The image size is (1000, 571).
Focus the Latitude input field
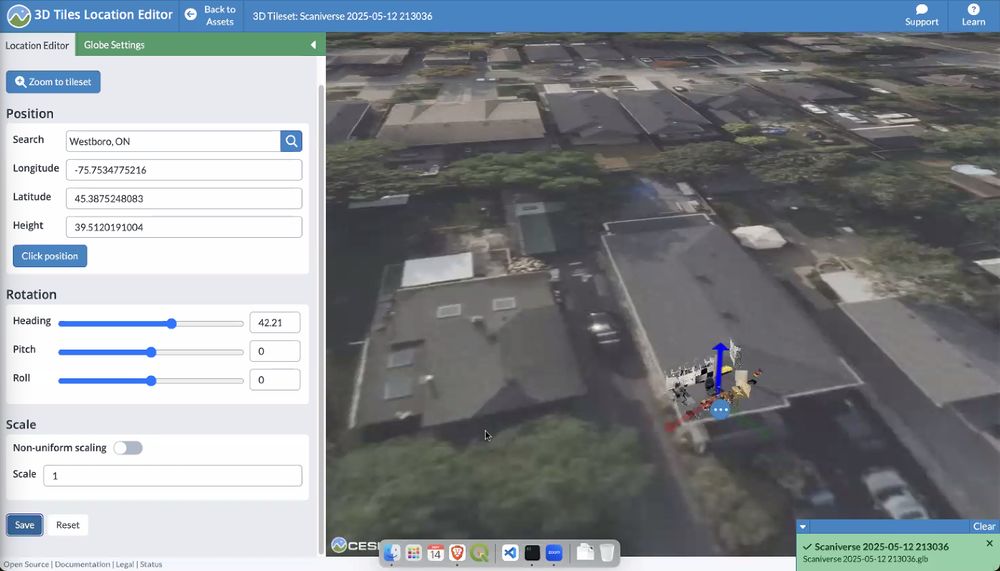pos(184,198)
